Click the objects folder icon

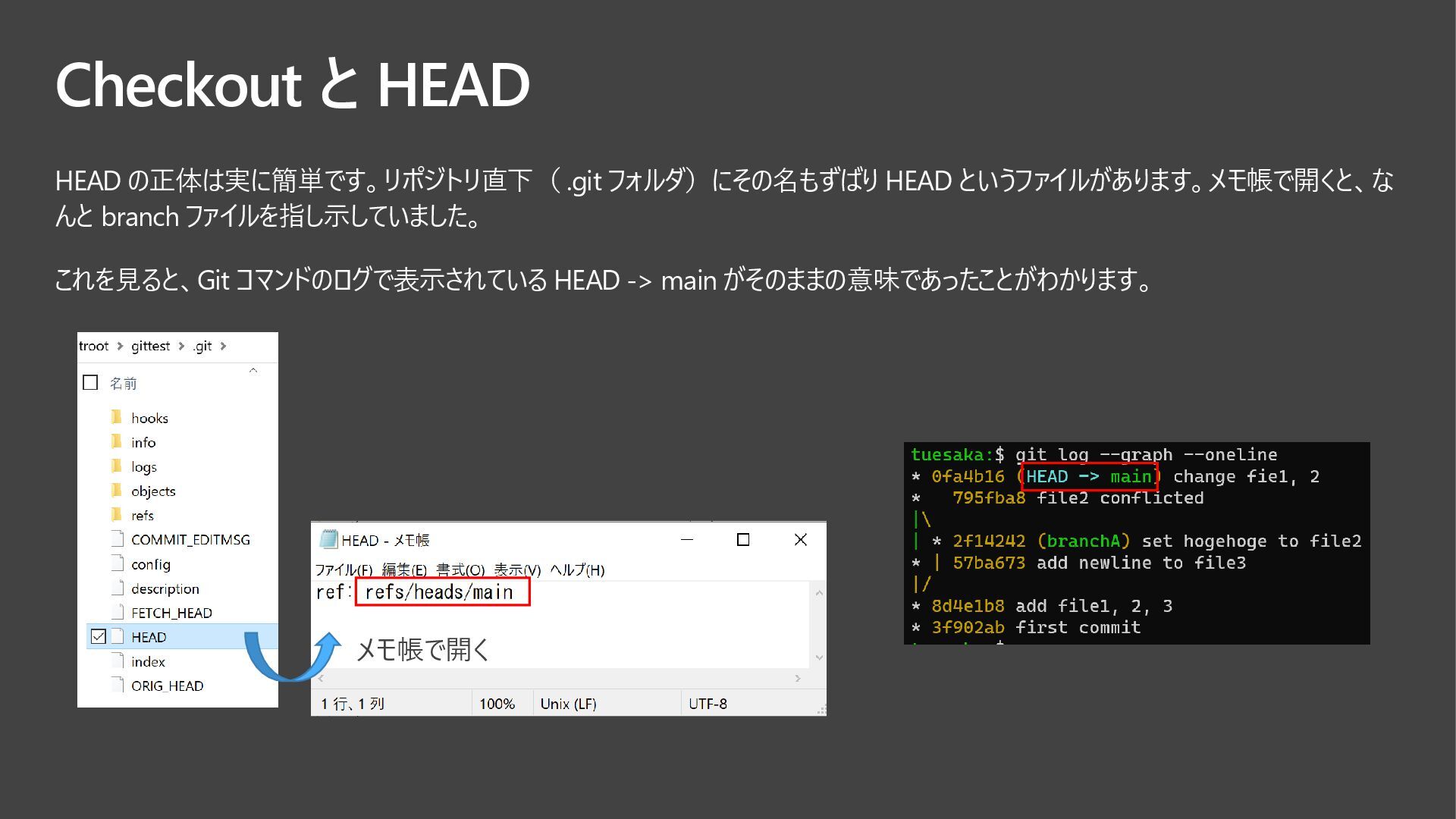(116, 491)
